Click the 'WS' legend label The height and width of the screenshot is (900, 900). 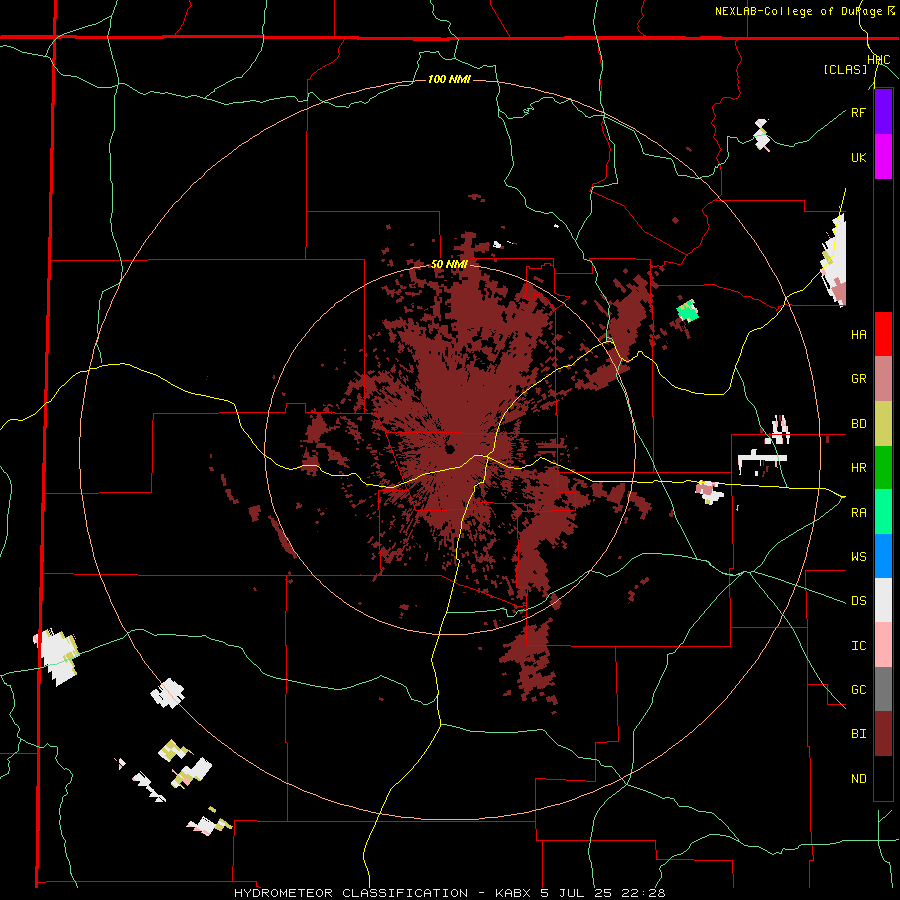[x=858, y=557]
